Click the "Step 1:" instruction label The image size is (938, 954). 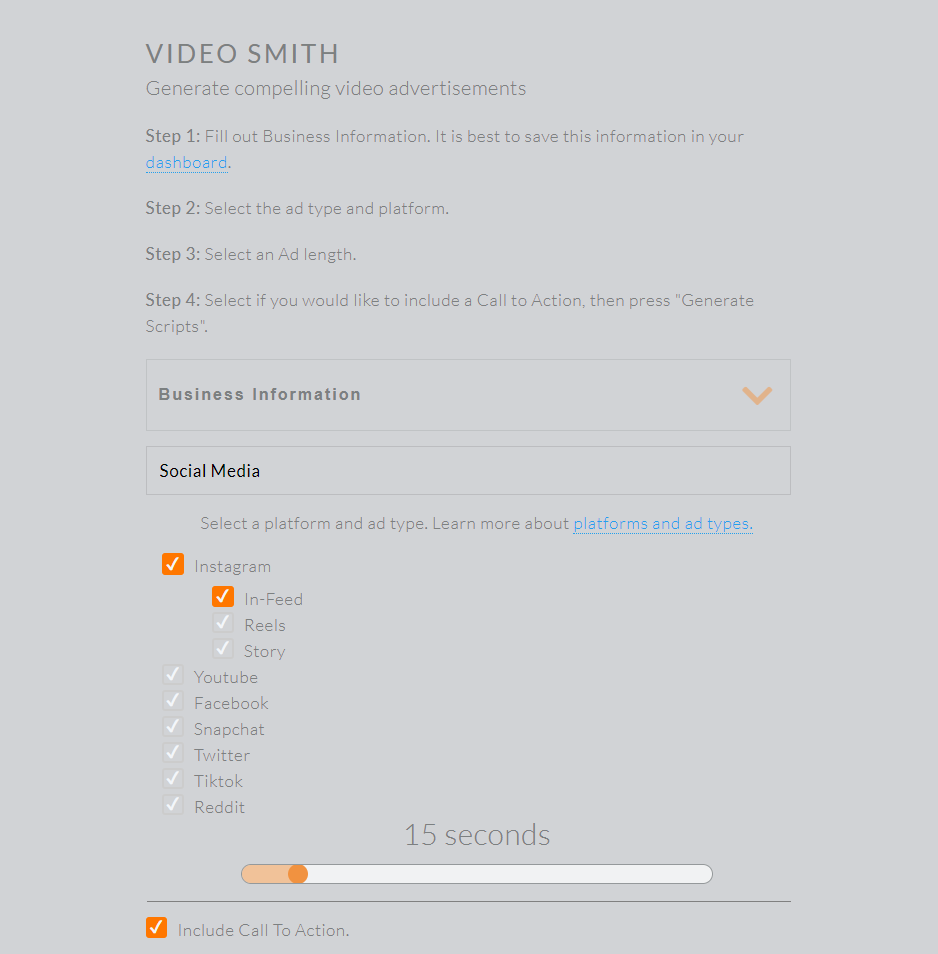pyautogui.click(x=173, y=136)
